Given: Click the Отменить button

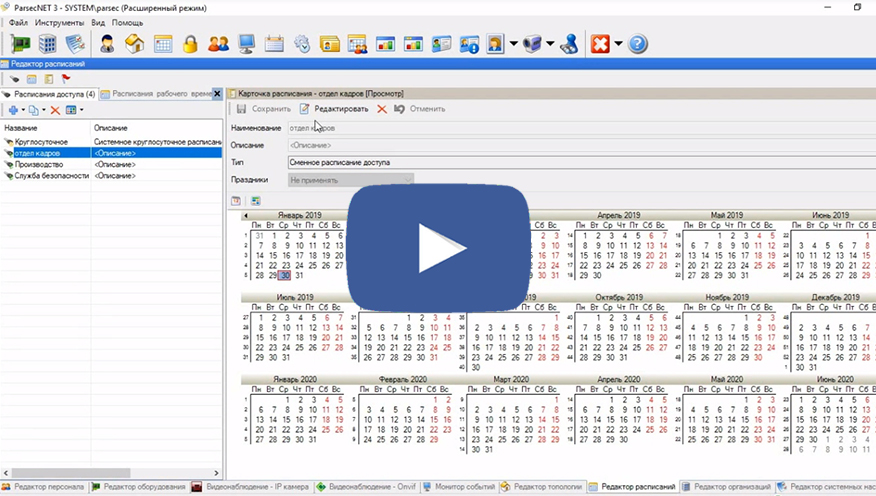Looking at the screenshot, I should 420,109.
